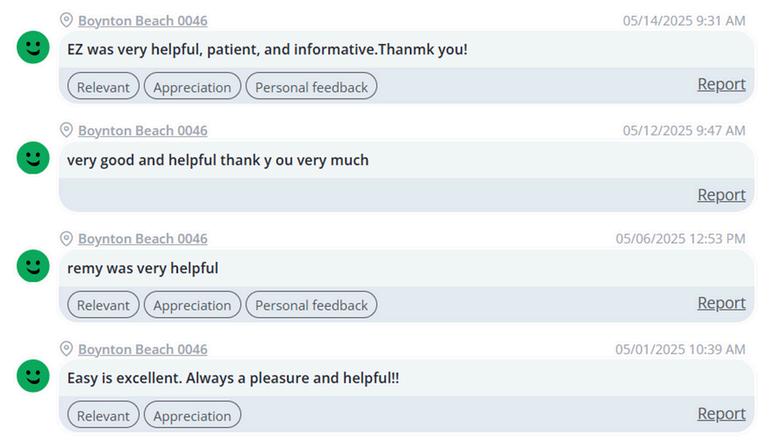Select the Personal feedback tag on the remy review

pyautogui.click(x=311, y=305)
